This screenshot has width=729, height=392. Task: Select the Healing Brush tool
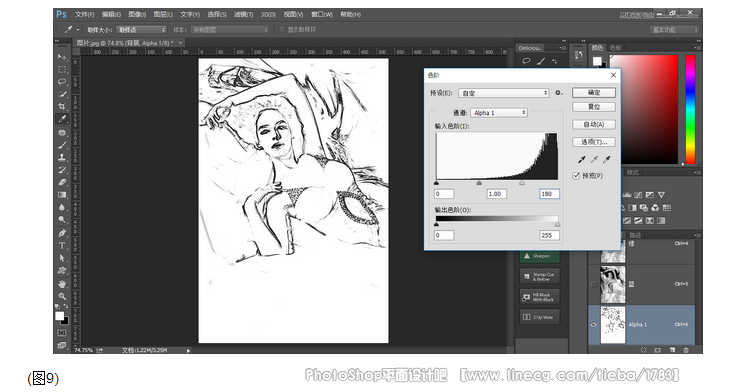(62, 133)
